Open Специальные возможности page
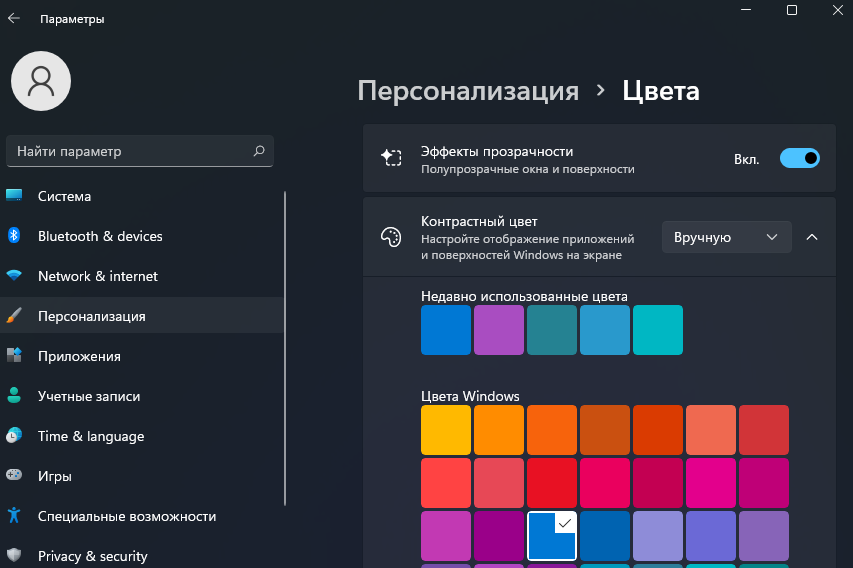 click(x=142, y=516)
